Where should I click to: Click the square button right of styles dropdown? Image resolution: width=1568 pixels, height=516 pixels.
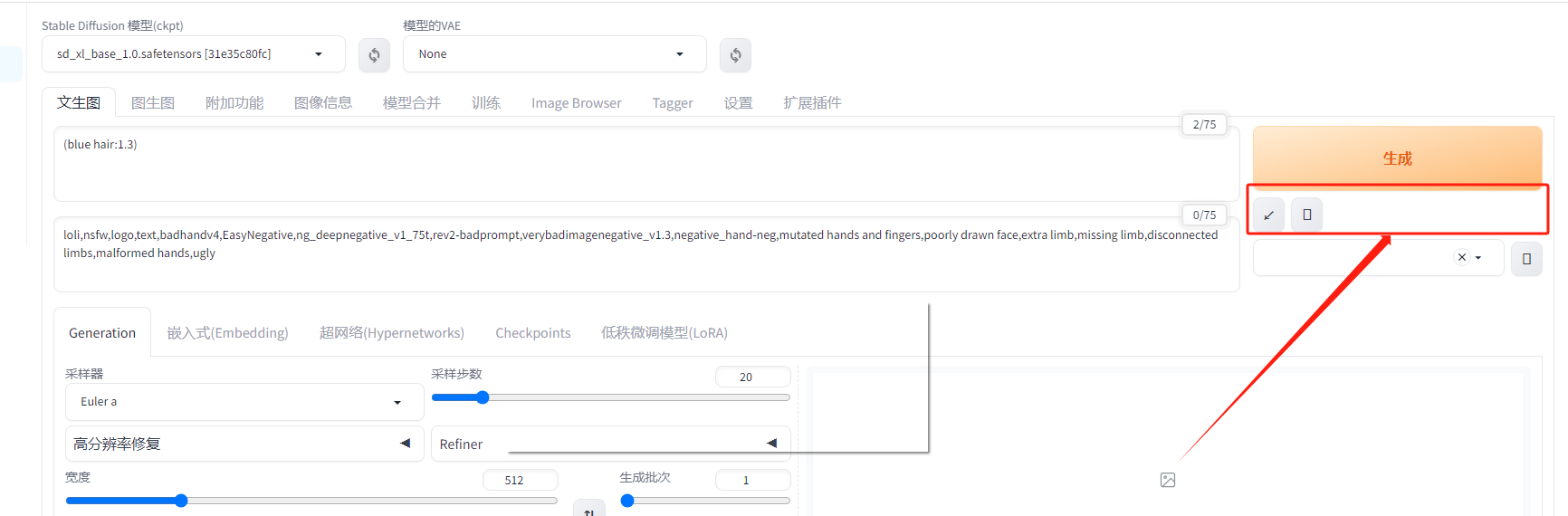click(1526, 259)
